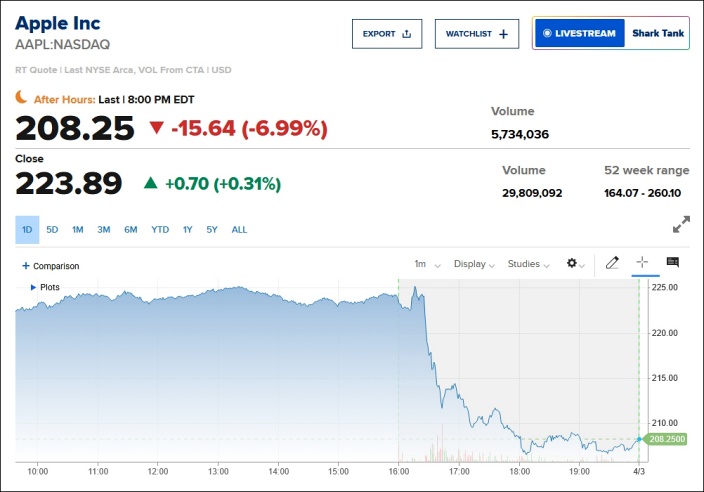The image size is (704, 492).
Task: Click the Shark Tank livestream link
Action: pyautogui.click(x=658, y=33)
